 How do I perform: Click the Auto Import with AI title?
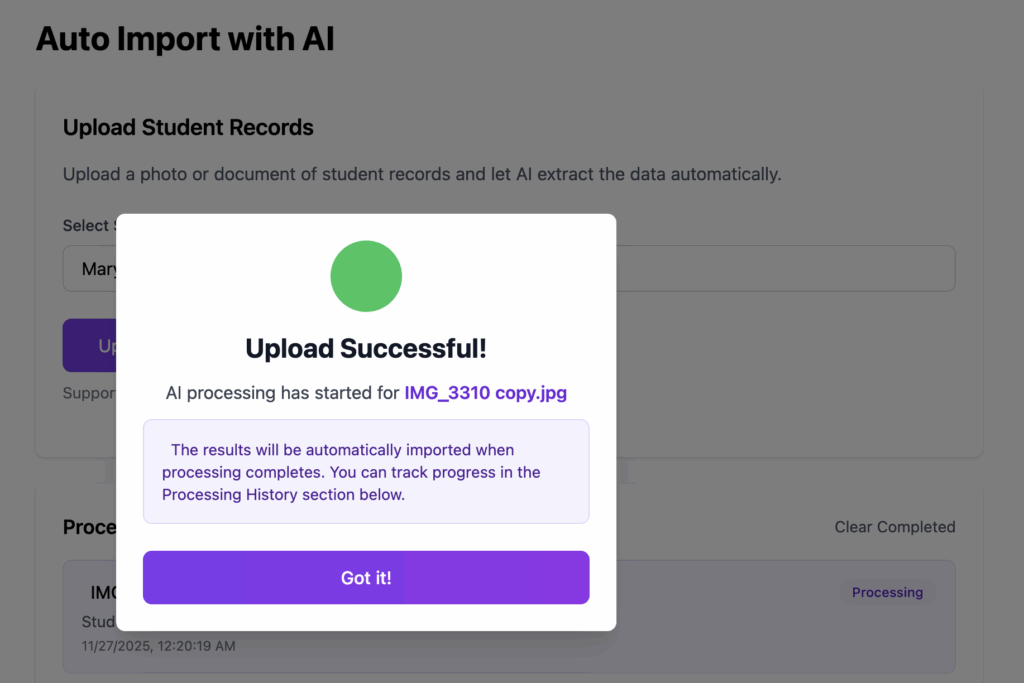click(185, 39)
